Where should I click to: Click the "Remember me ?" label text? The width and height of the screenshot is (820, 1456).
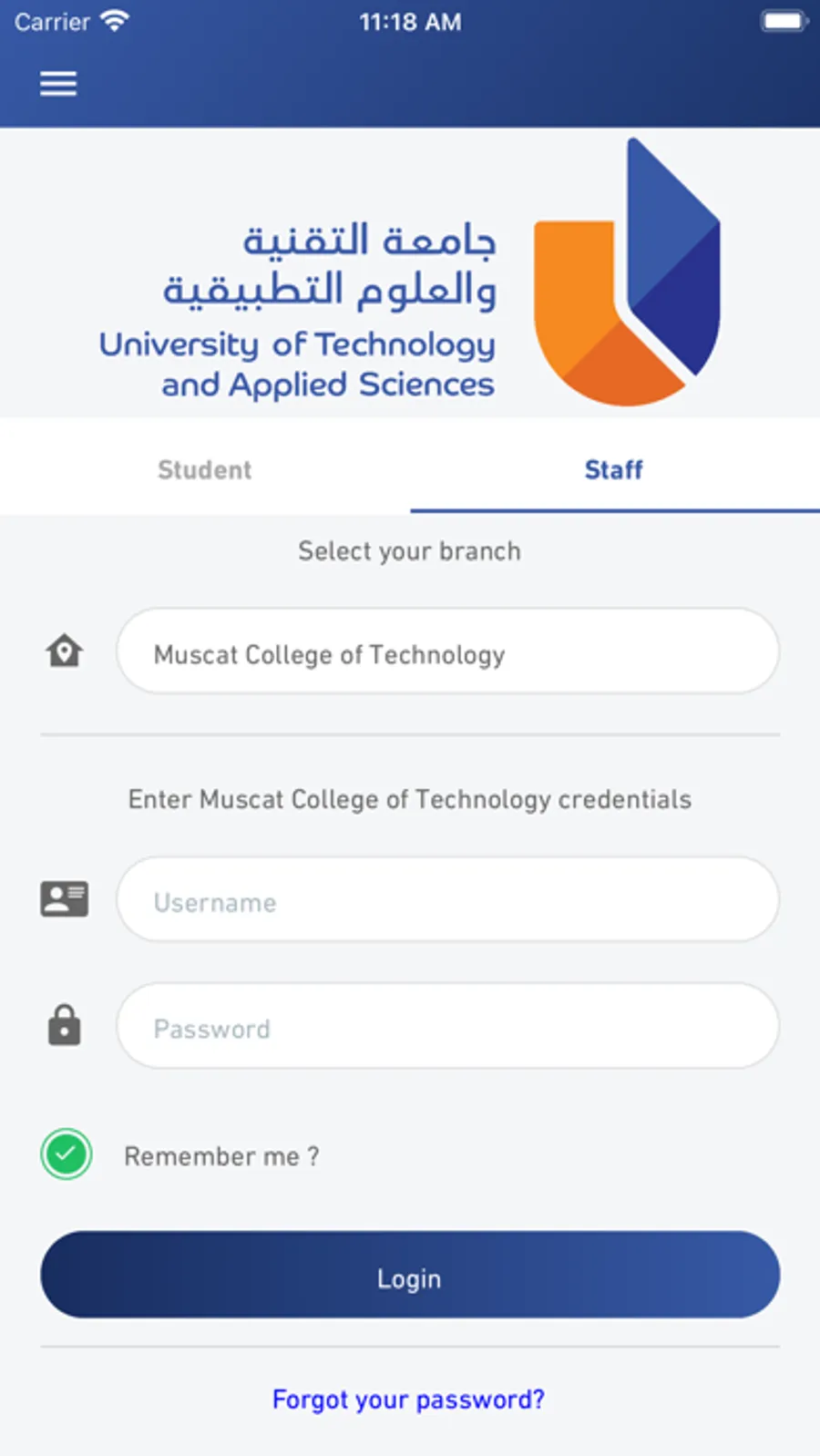coord(221,1156)
